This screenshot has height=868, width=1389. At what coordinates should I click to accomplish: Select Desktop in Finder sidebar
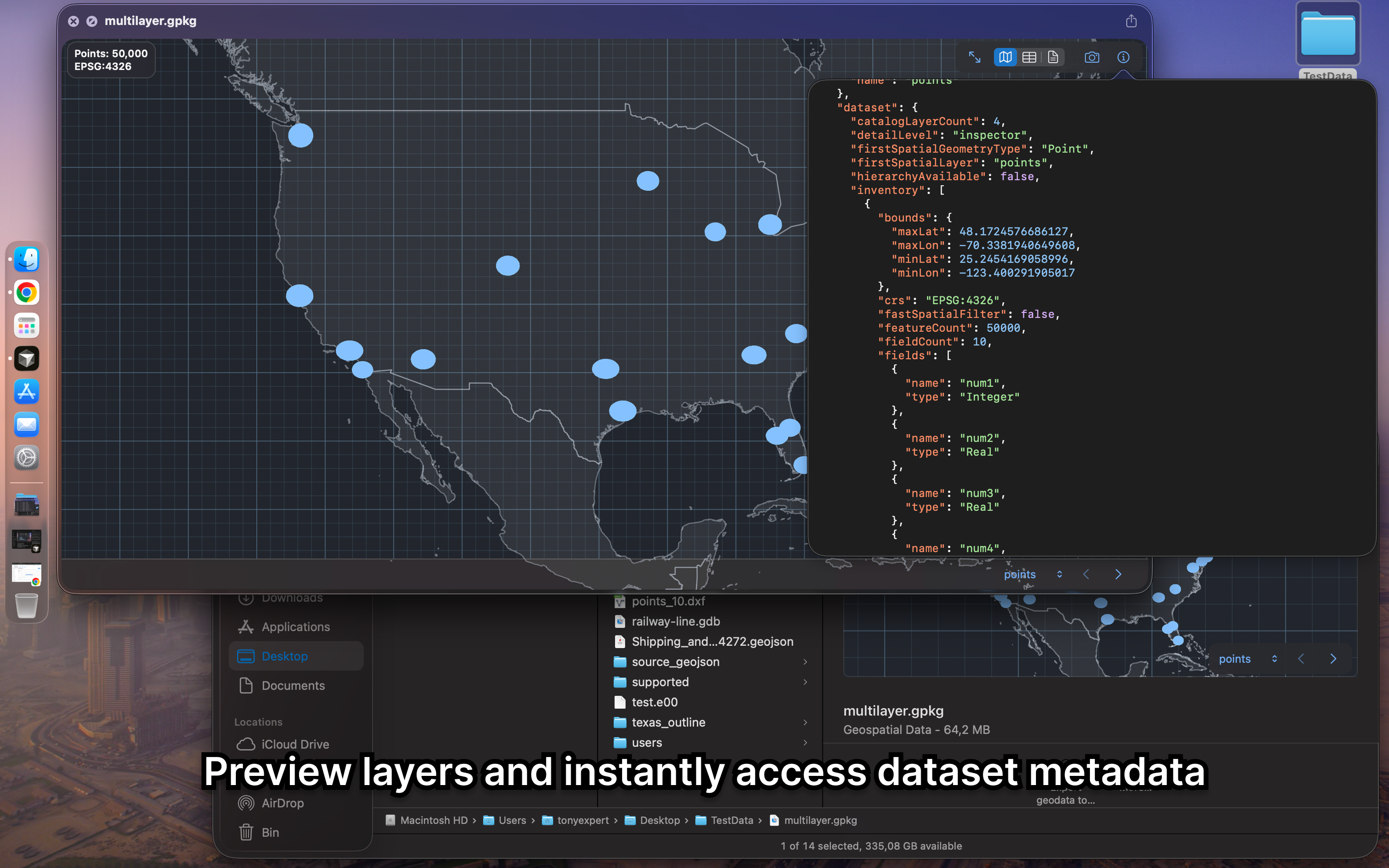click(x=285, y=656)
